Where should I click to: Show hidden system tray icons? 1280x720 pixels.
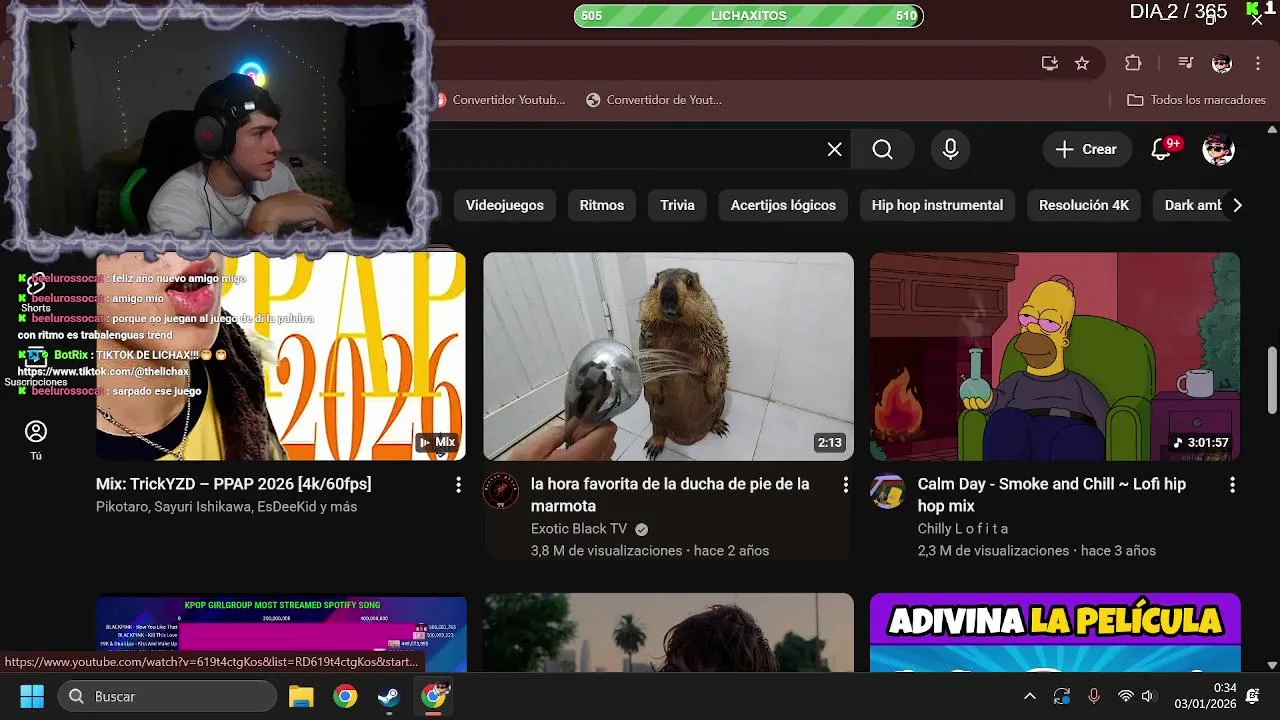click(1030, 696)
